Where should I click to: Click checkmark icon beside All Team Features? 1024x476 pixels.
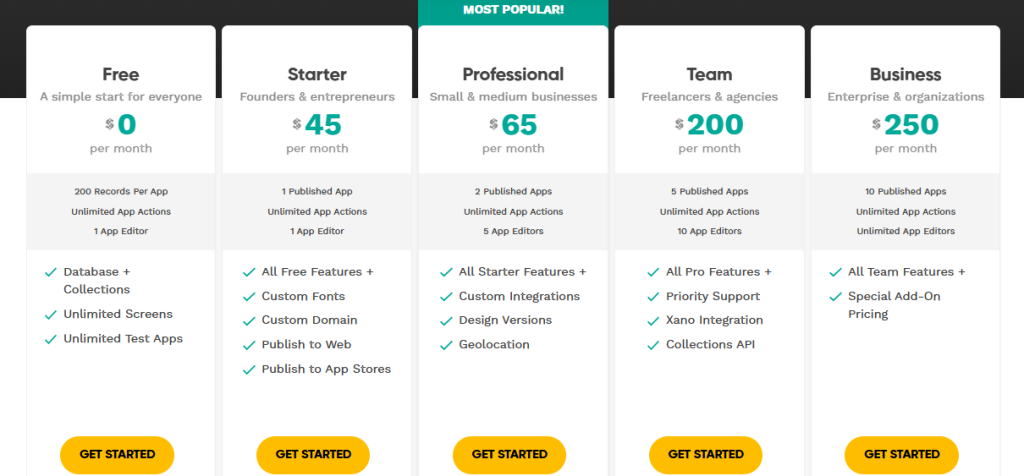click(x=833, y=272)
